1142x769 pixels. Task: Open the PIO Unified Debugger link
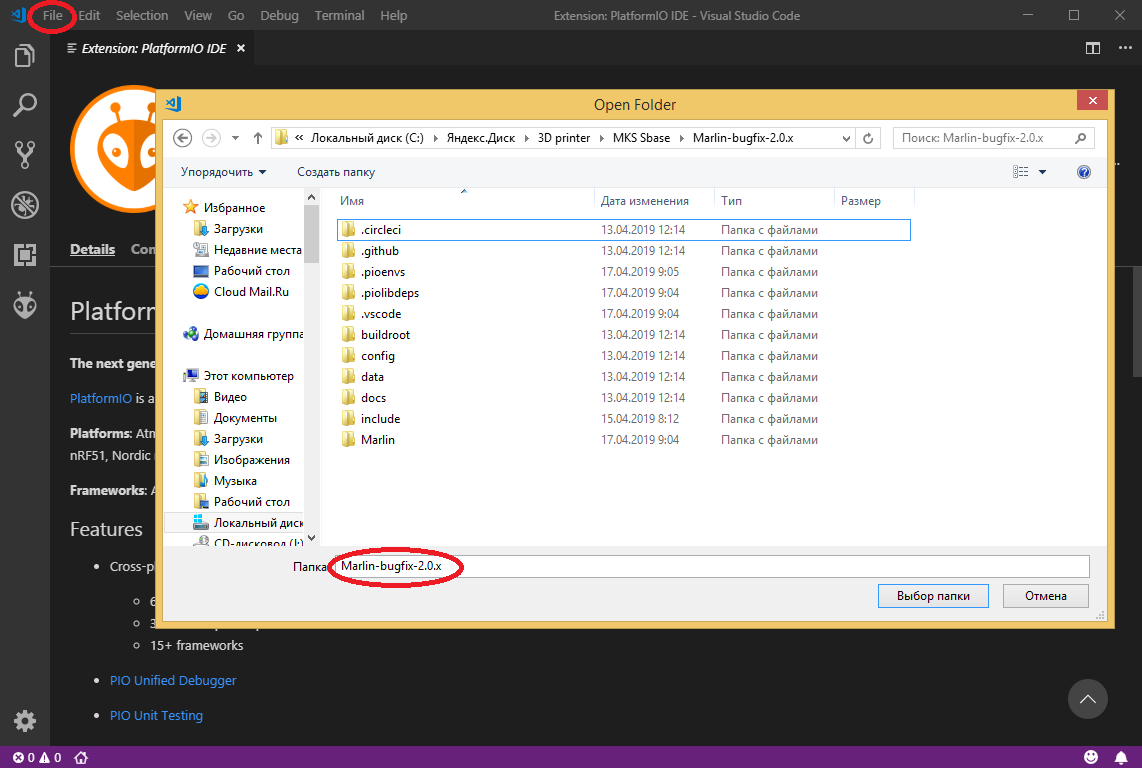[173, 680]
